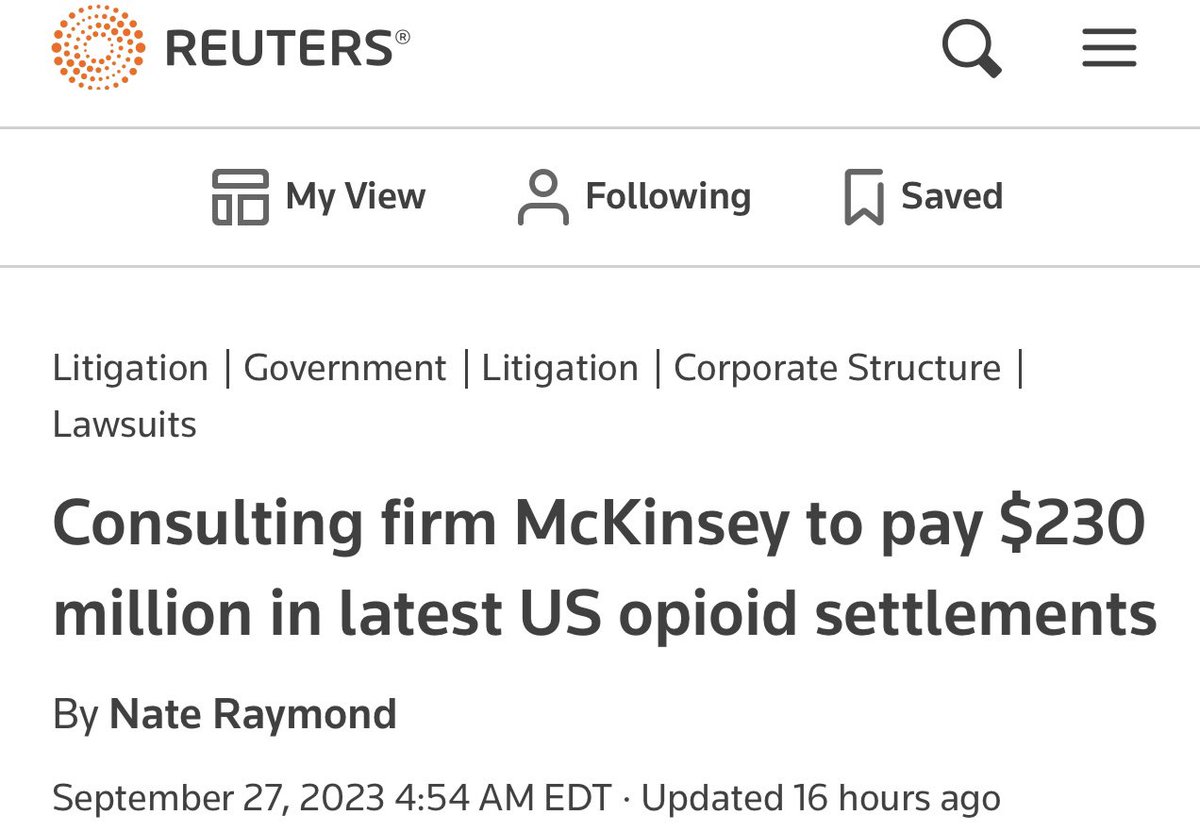Viewport: 1200px width, 832px height.
Task: Click the McKinsey opioid settlement headline
Action: pos(600,570)
